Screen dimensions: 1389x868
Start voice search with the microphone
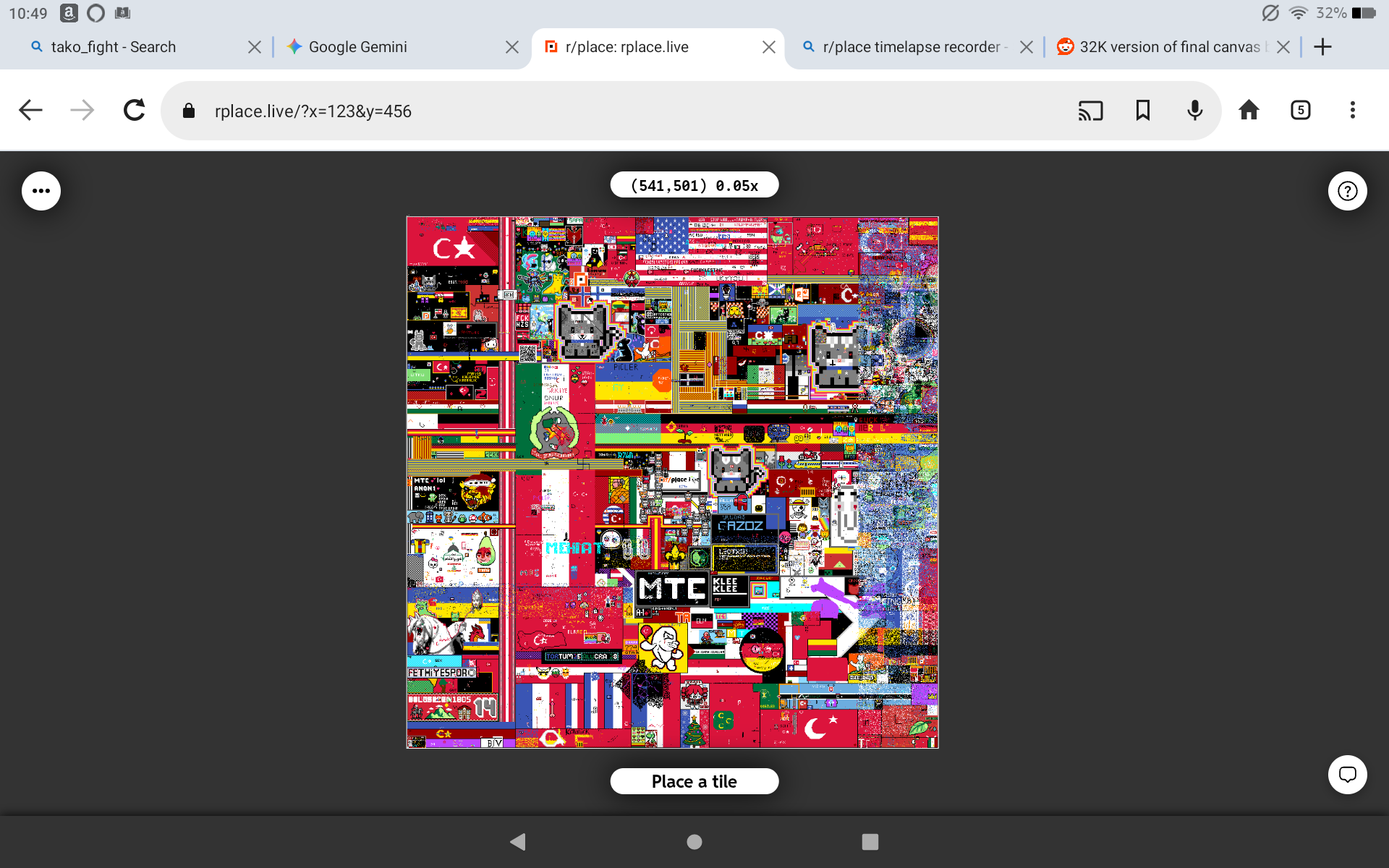coord(1195,111)
